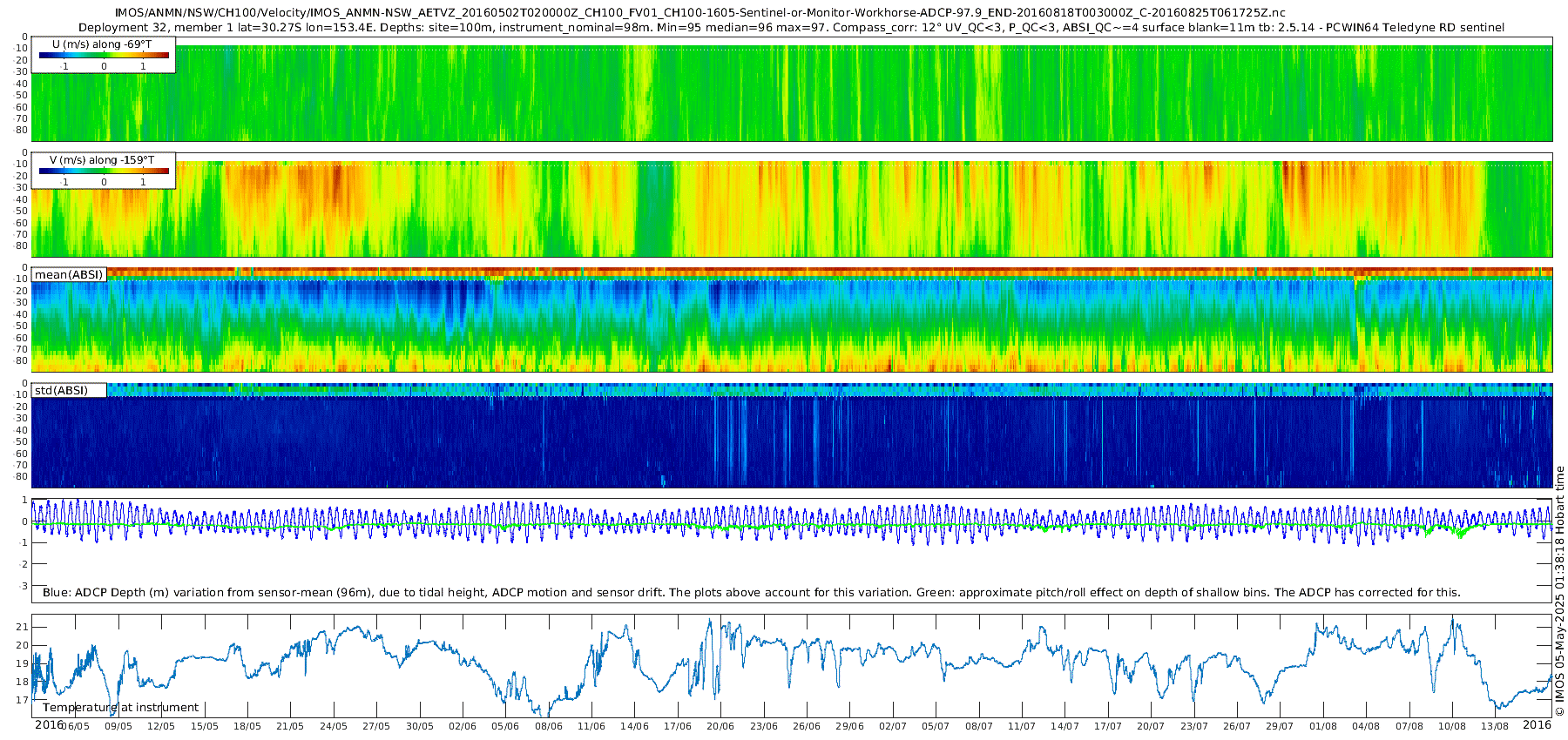This screenshot has width=1568, height=740.
Task: Click the std(ABSI) panel label
Action: (x=61, y=391)
